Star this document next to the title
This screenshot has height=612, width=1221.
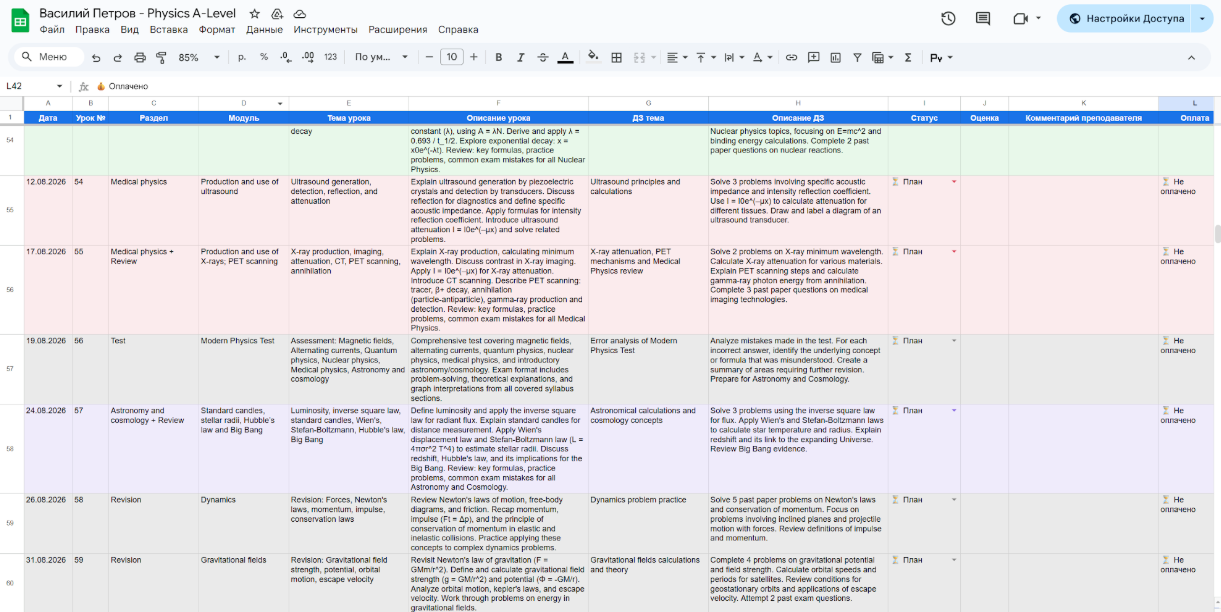click(255, 14)
